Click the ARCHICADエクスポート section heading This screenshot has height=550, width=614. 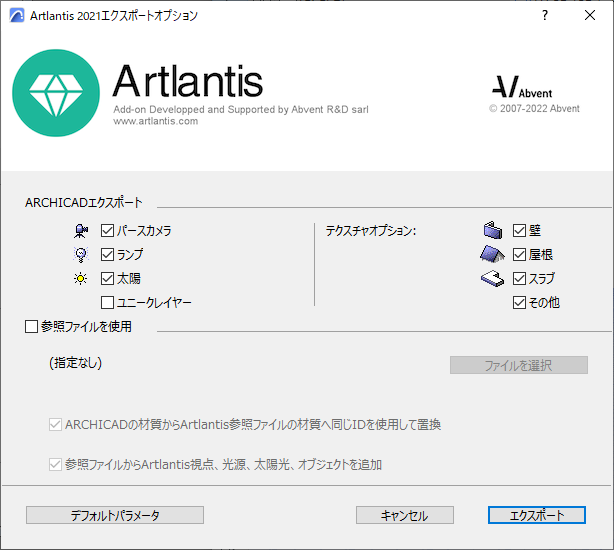click(x=84, y=203)
